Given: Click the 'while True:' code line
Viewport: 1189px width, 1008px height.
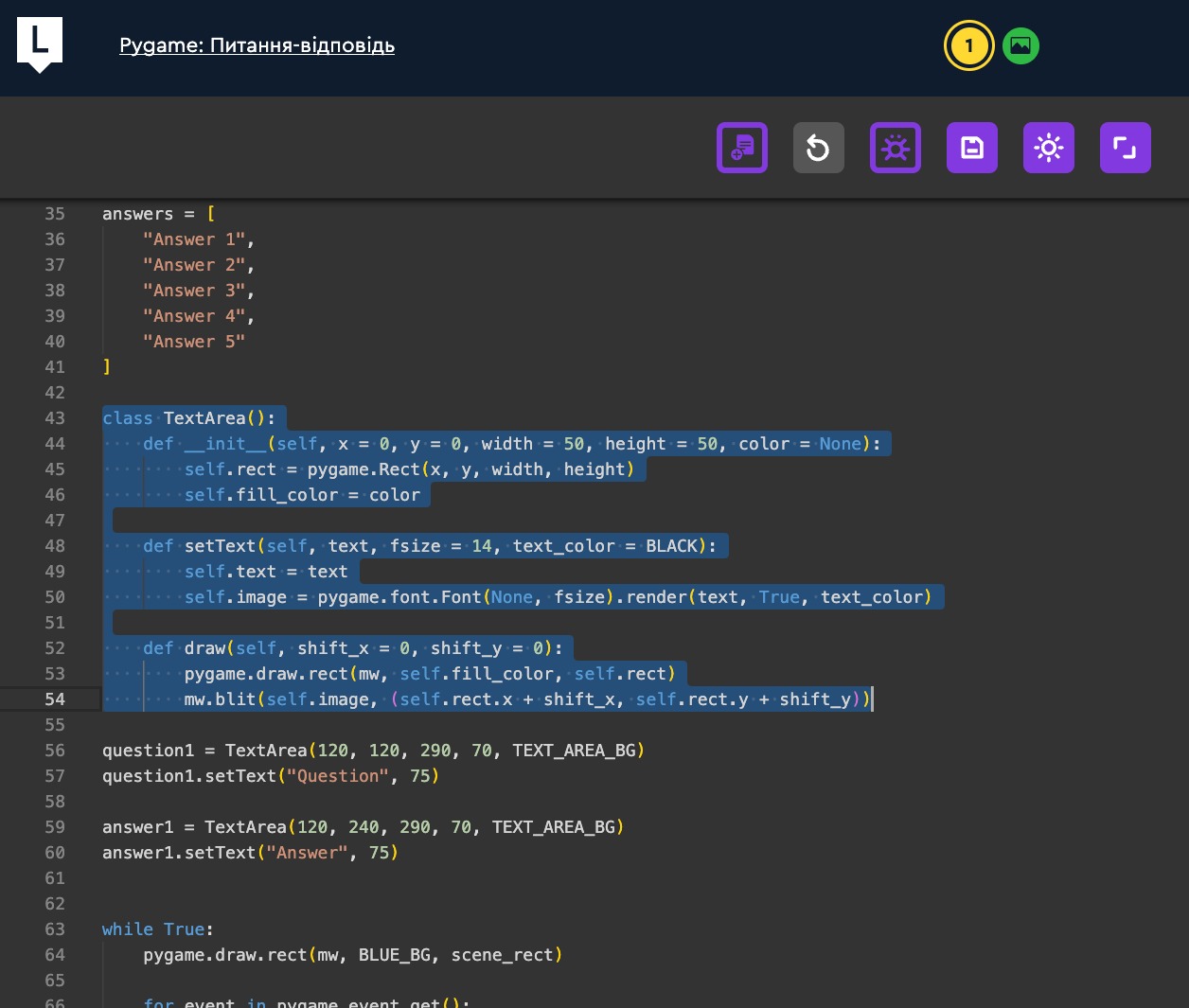Looking at the screenshot, I should [x=157, y=929].
